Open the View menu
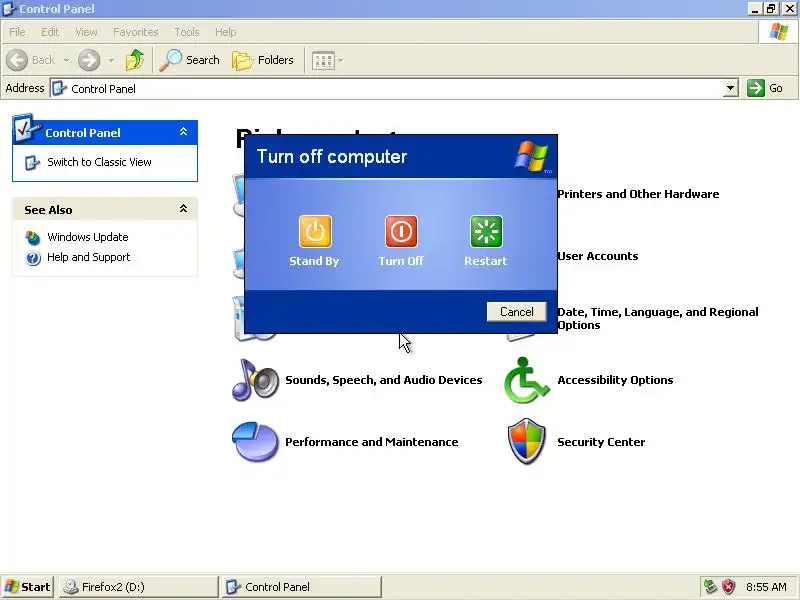Image resolution: width=800 pixels, height=600 pixels. coord(86,32)
